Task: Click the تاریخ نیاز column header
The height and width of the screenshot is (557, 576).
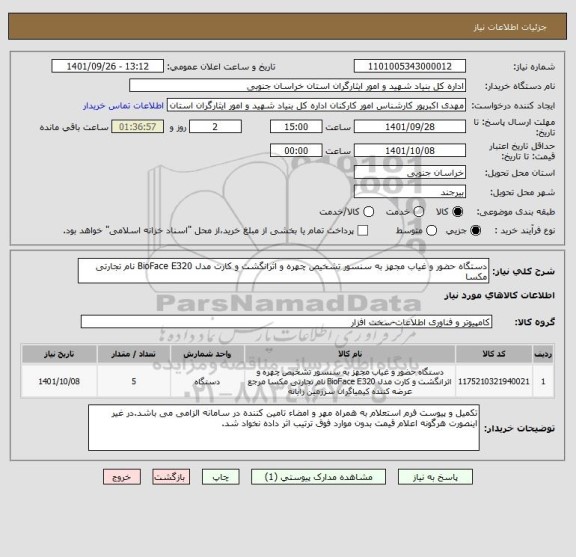Action: 59,354
